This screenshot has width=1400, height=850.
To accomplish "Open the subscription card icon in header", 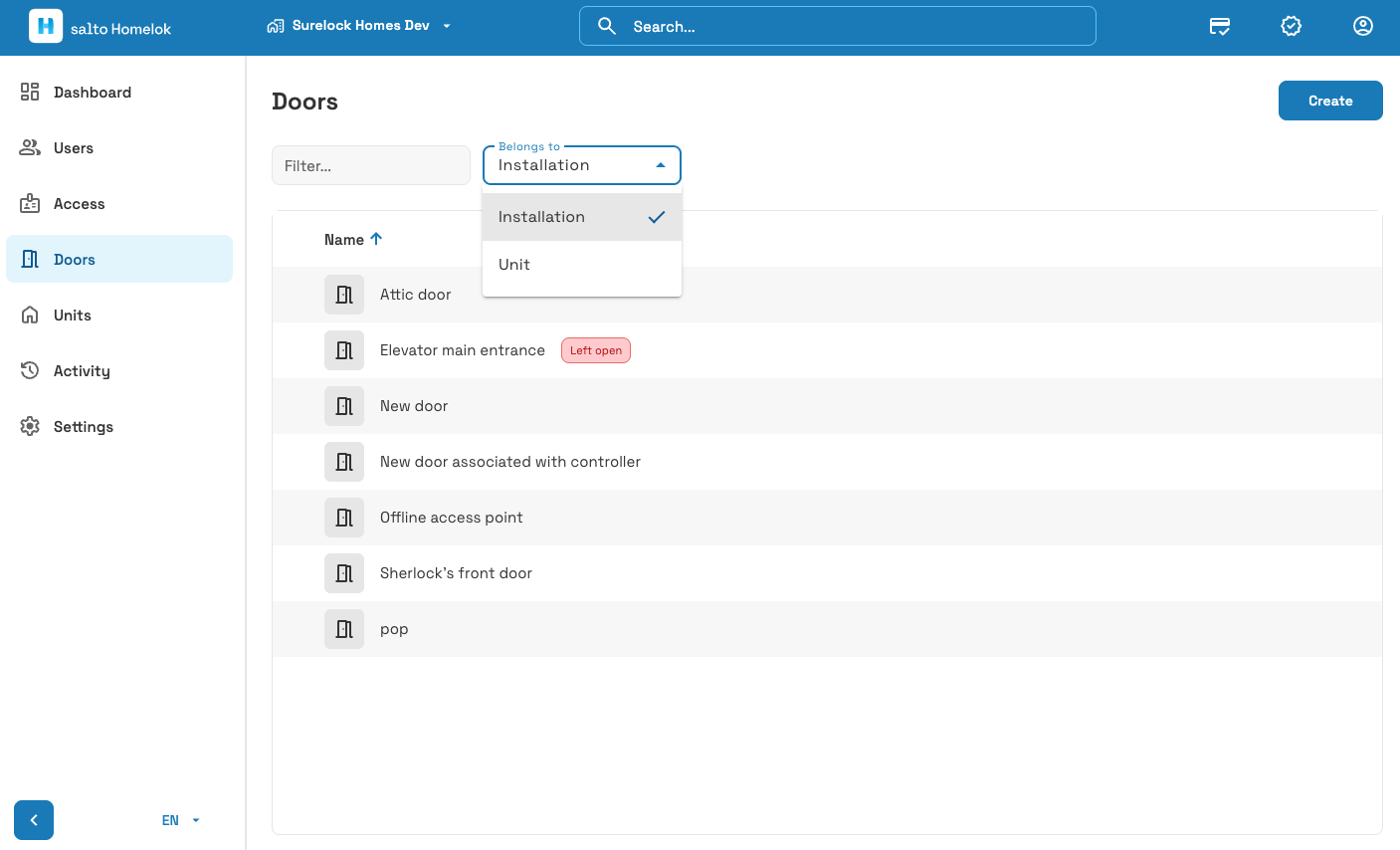I will pyautogui.click(x=1220, y=26).
